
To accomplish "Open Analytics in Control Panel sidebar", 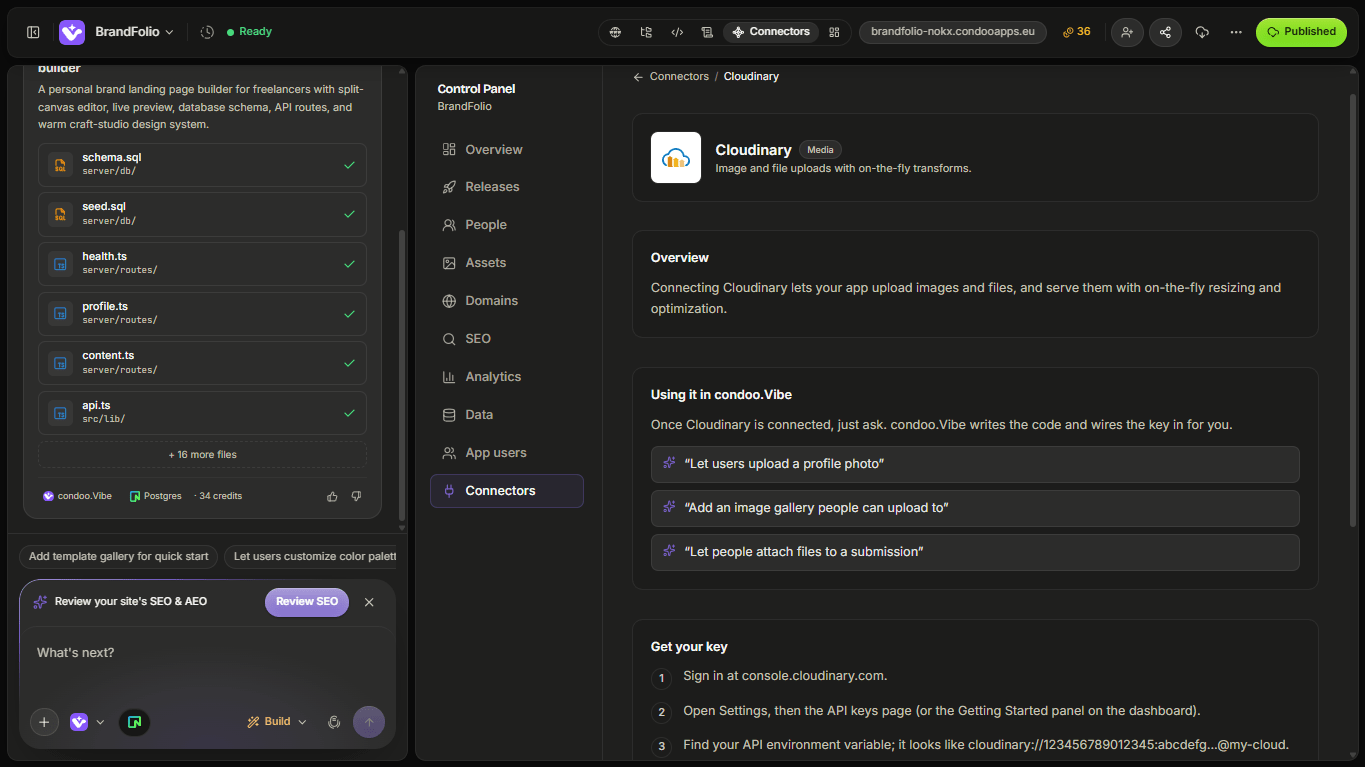I will pos(506,377).
